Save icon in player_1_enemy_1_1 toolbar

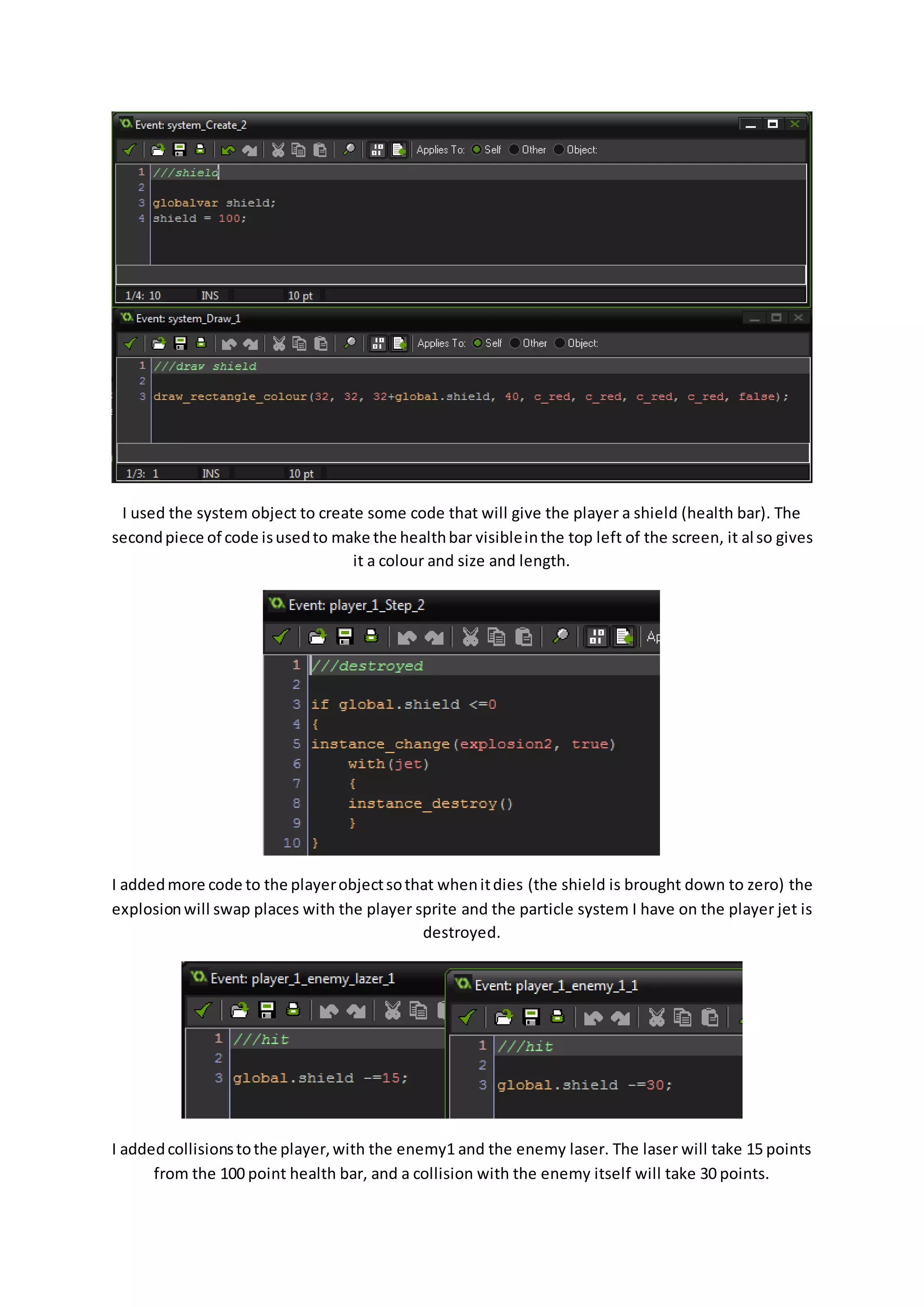[531, 1017]
